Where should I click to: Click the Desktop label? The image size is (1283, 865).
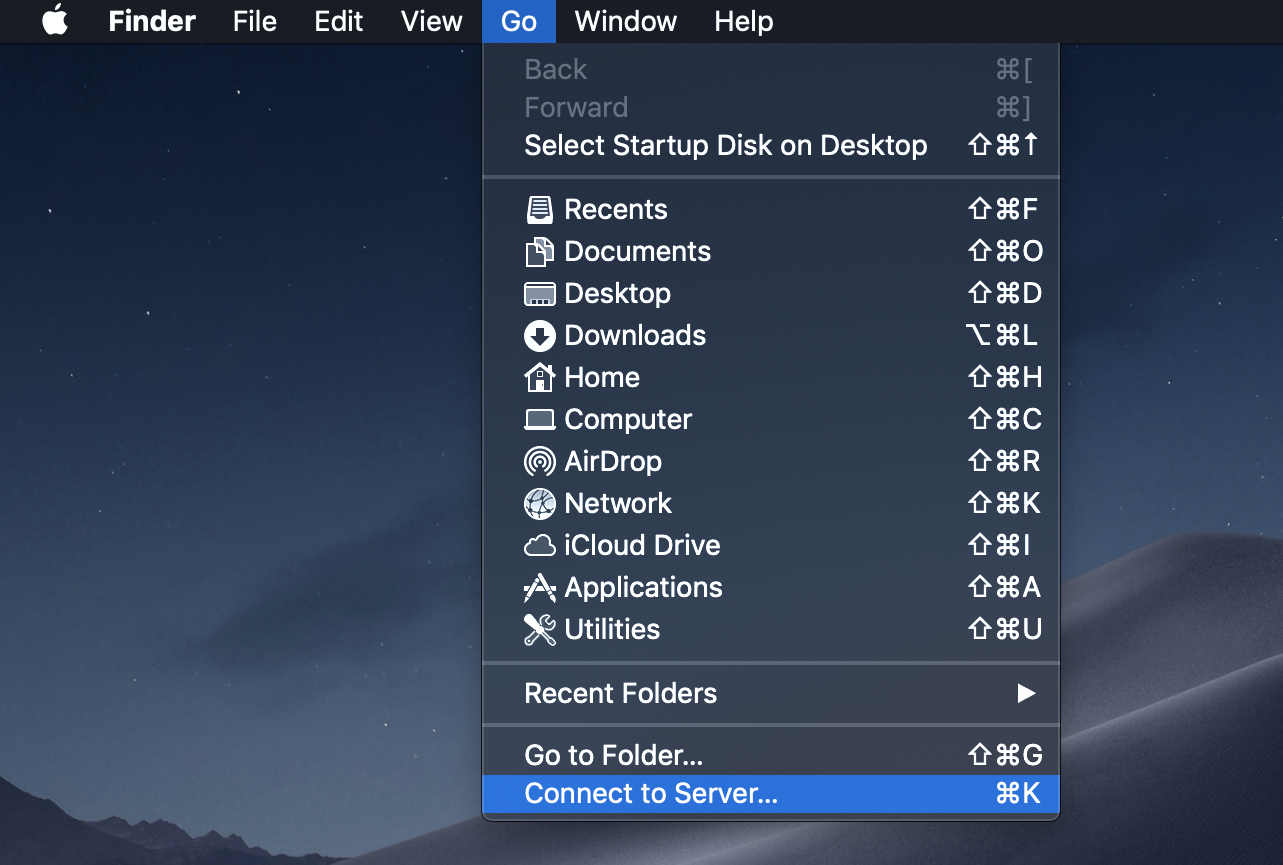617,294
